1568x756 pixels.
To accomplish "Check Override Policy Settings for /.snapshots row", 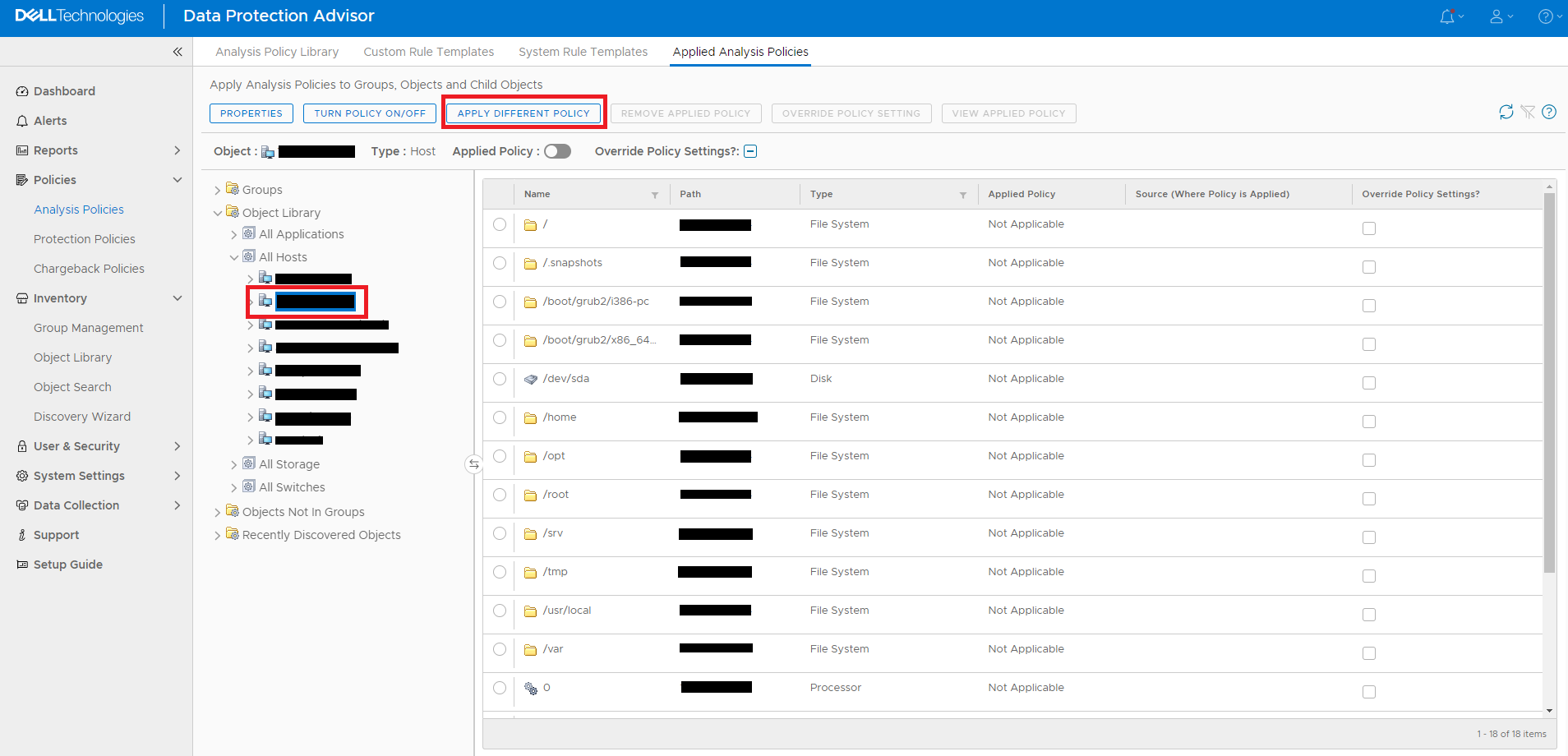I will [x=1369, y=267].
